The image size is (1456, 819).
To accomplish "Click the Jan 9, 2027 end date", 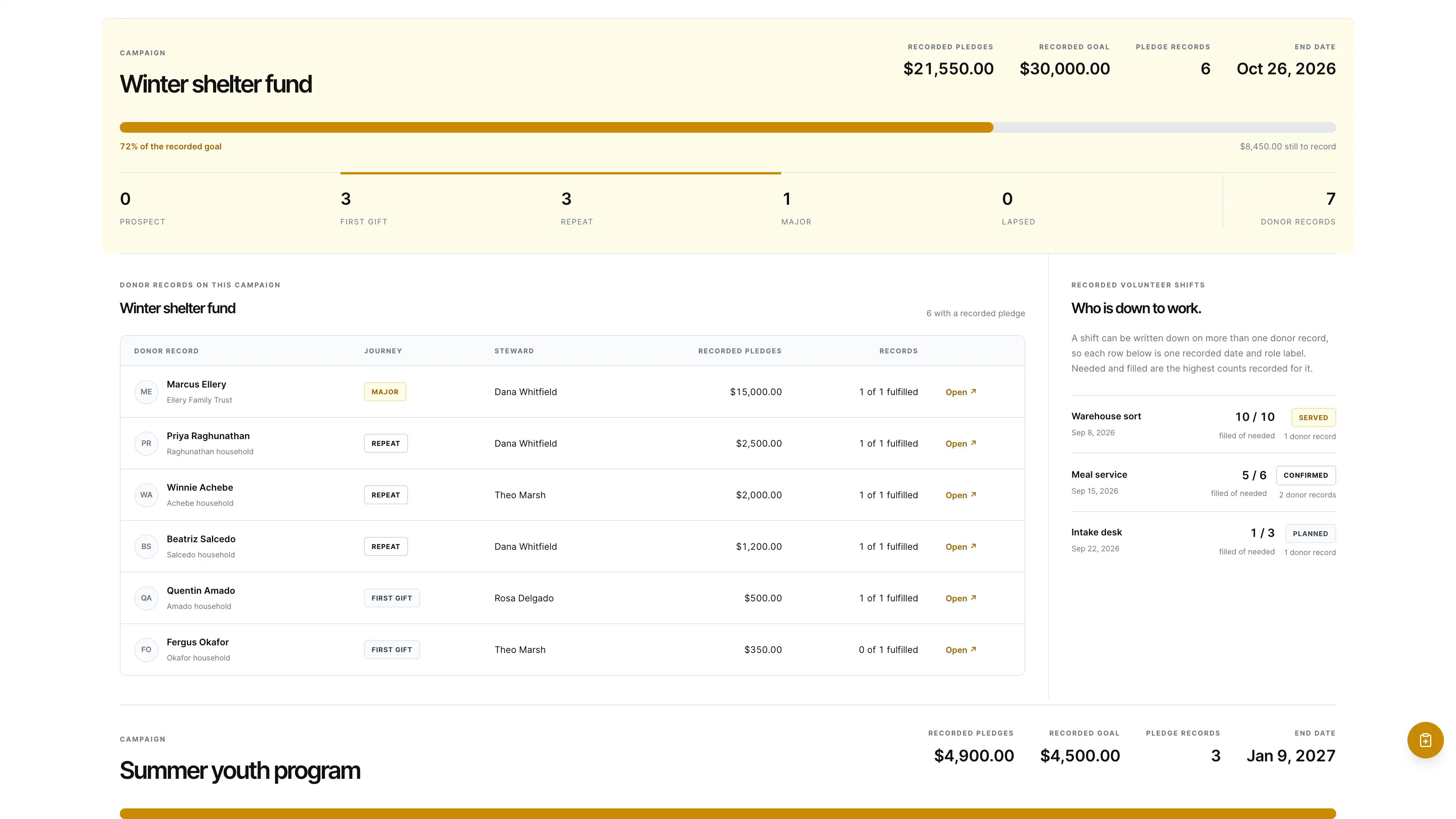I will 1291,756.
